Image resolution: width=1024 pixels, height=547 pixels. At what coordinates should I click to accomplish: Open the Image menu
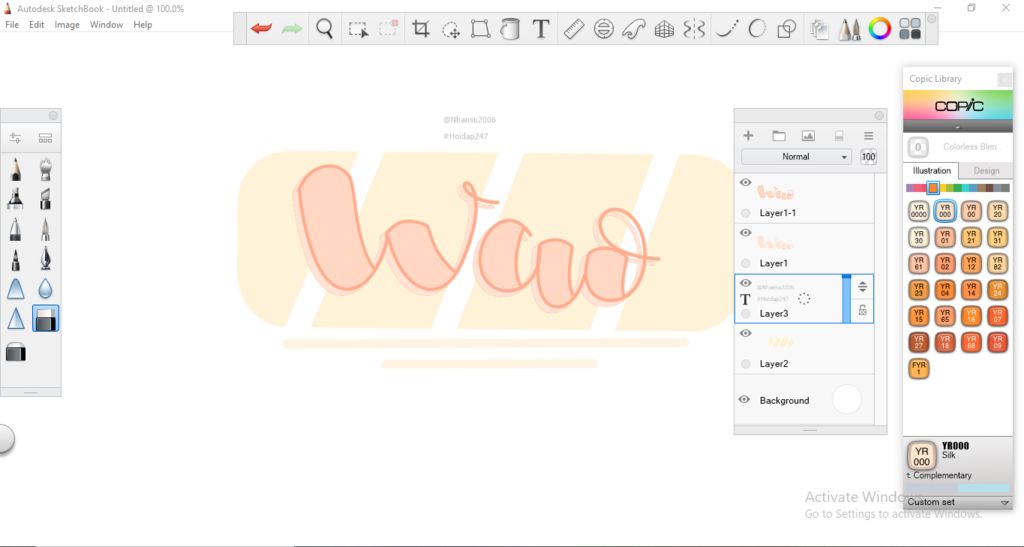(67, 25)
